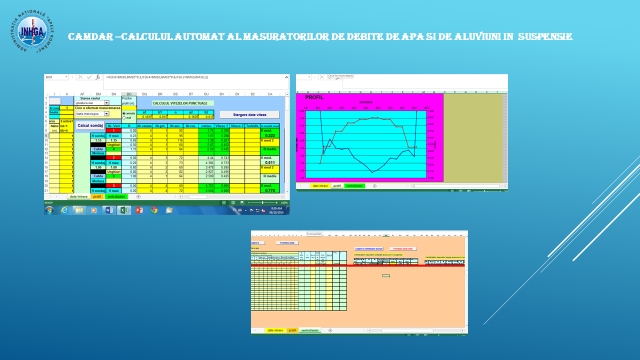Open the Word icon in the taskbar
Screen dimensions: 640x360
click(109, 210)
